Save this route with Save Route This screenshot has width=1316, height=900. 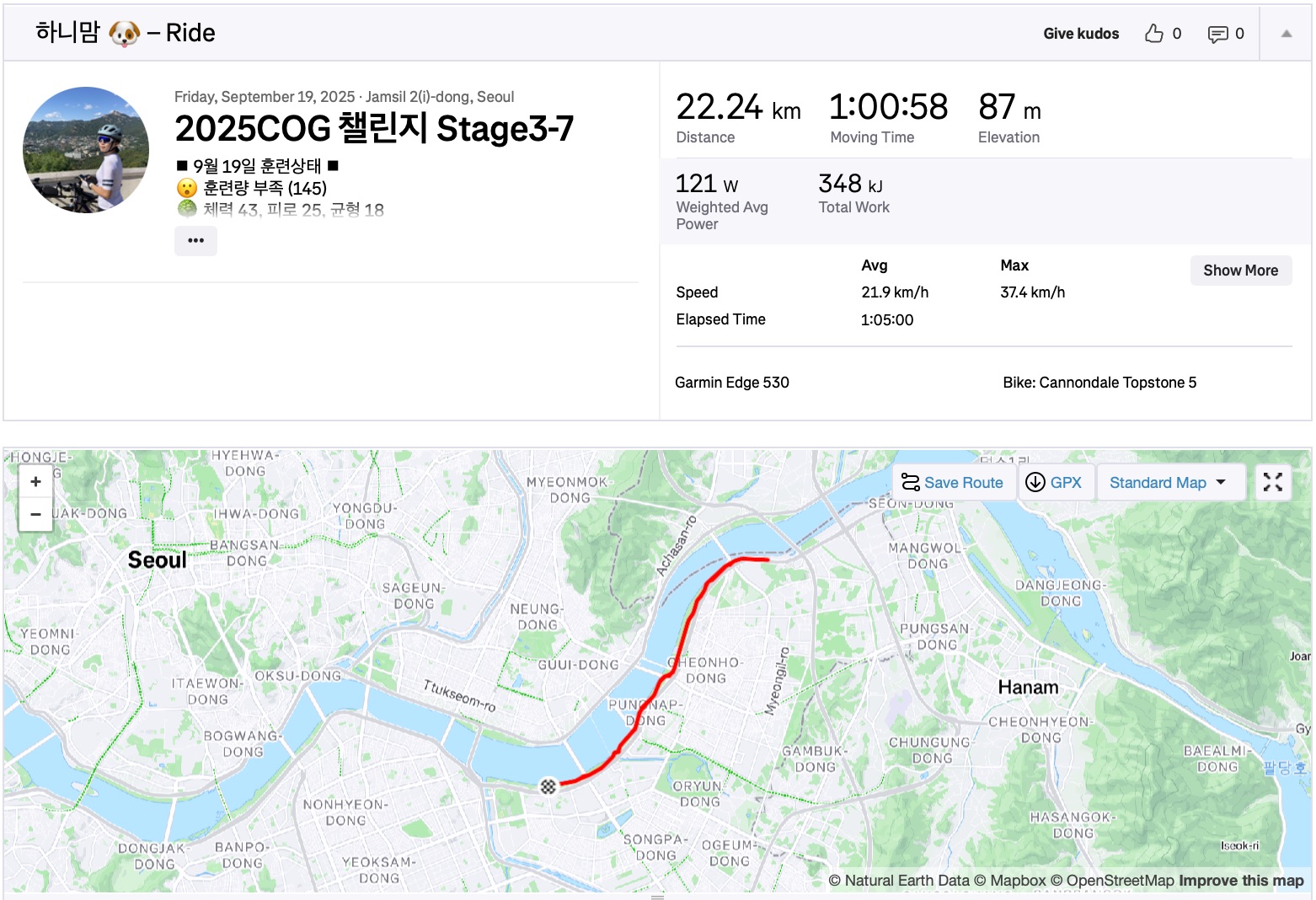[x=953, y=482]
